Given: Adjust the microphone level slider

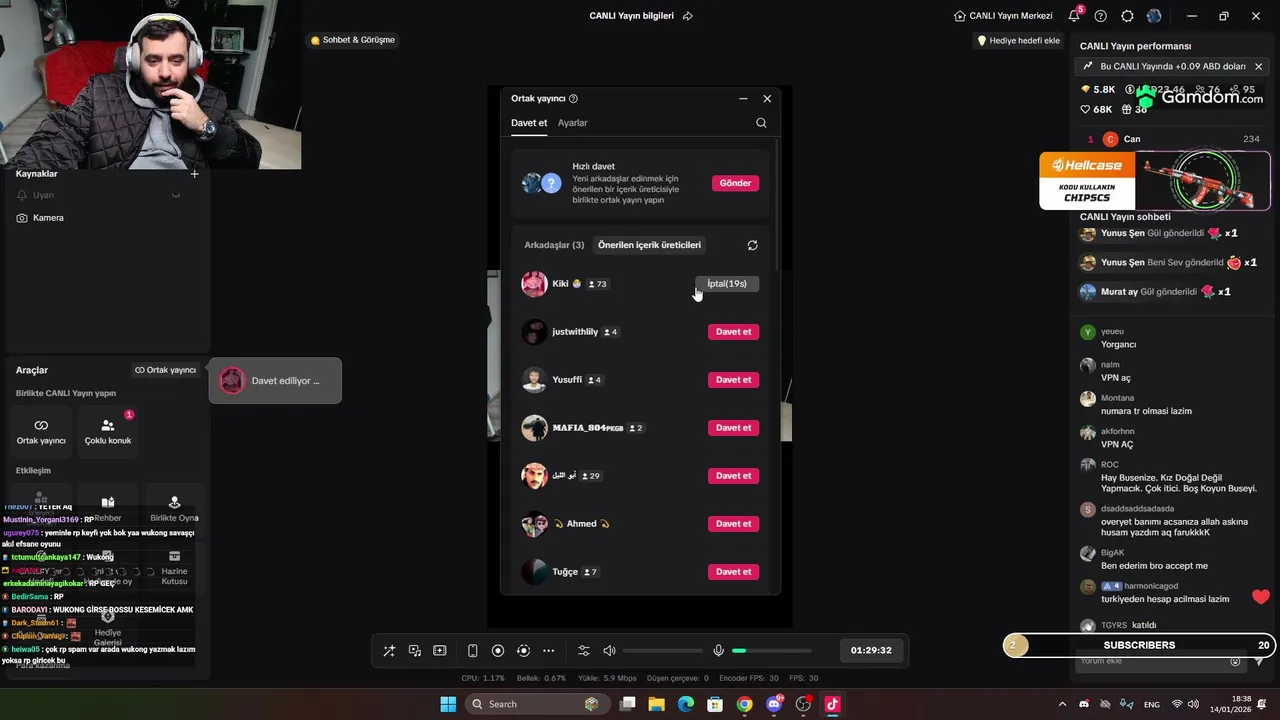Looking at the screenshot, I should pos(771,651).
